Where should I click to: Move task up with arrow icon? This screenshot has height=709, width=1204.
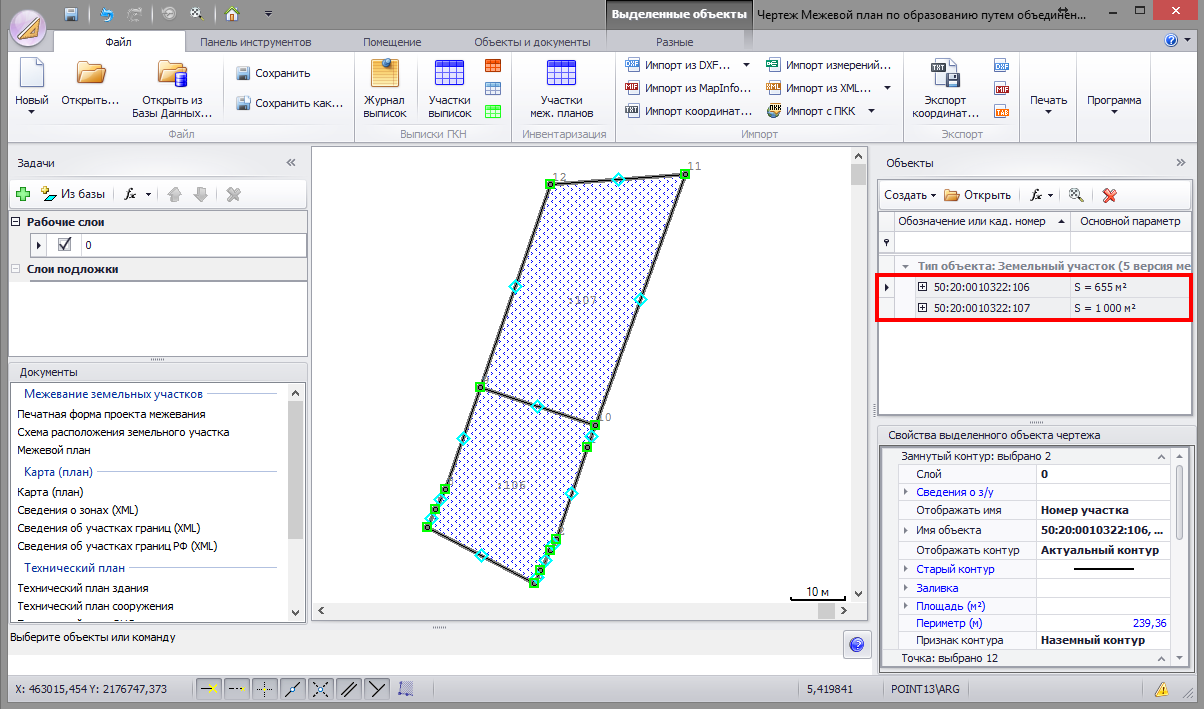click(x=175, y=195)
